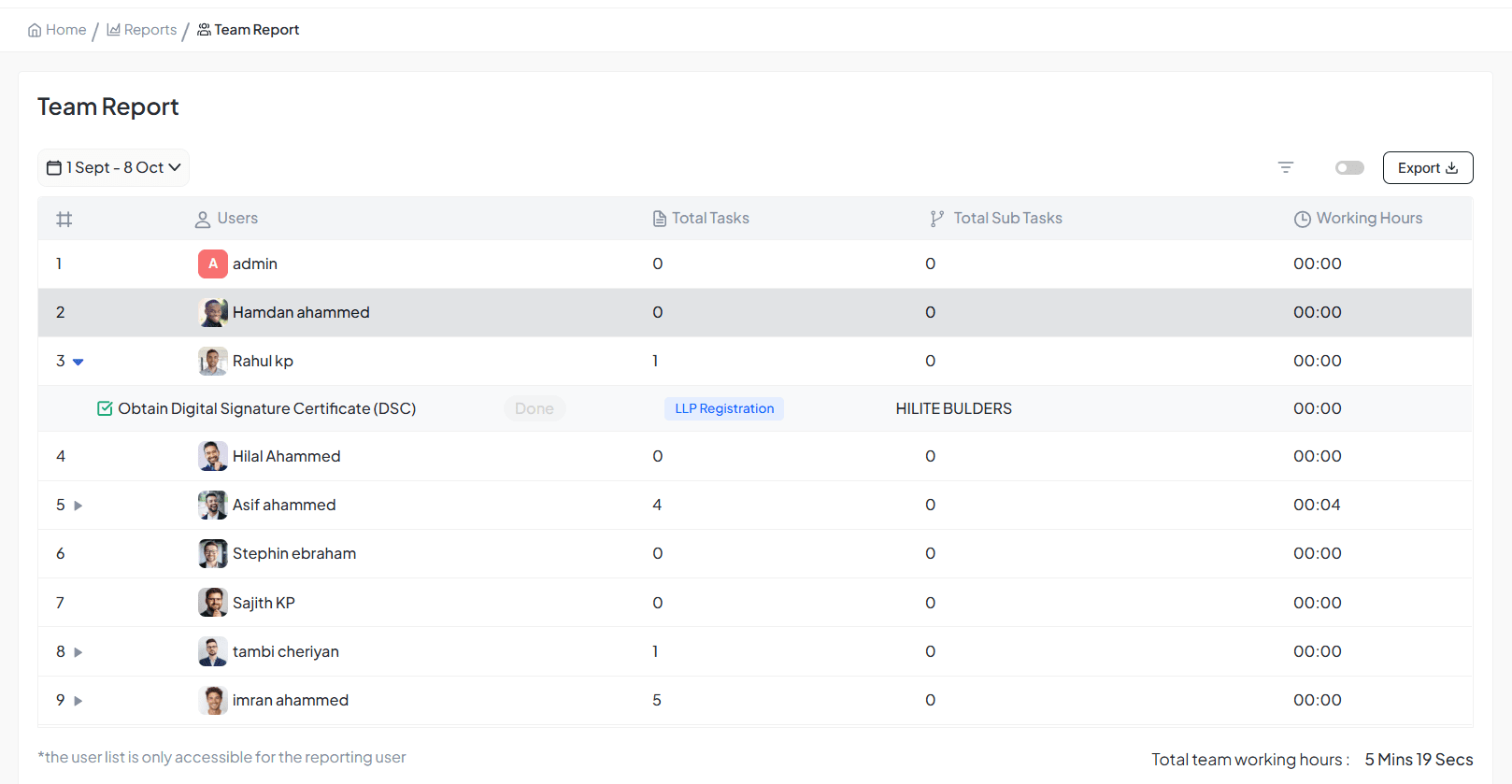Screen dimensions: 1512x784
Task: Go to Reports in breadcrumb
Action: coord(142,30)
